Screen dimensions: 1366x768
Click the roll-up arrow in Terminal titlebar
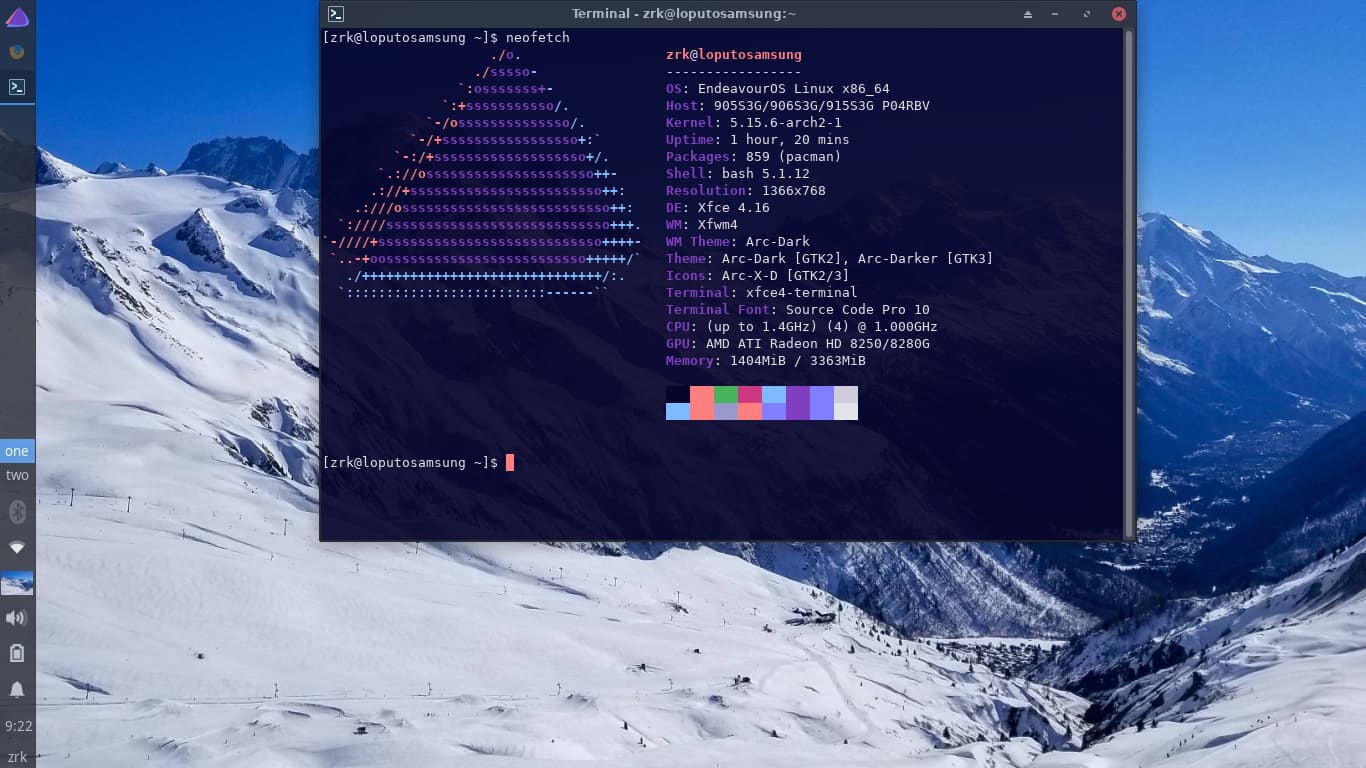coord(1028,14)
